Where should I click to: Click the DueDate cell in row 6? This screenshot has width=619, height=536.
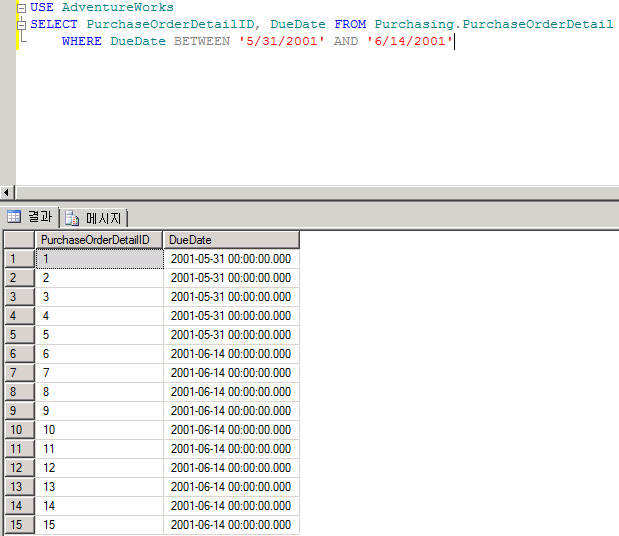pyautogui.click(x=231, y=354)
